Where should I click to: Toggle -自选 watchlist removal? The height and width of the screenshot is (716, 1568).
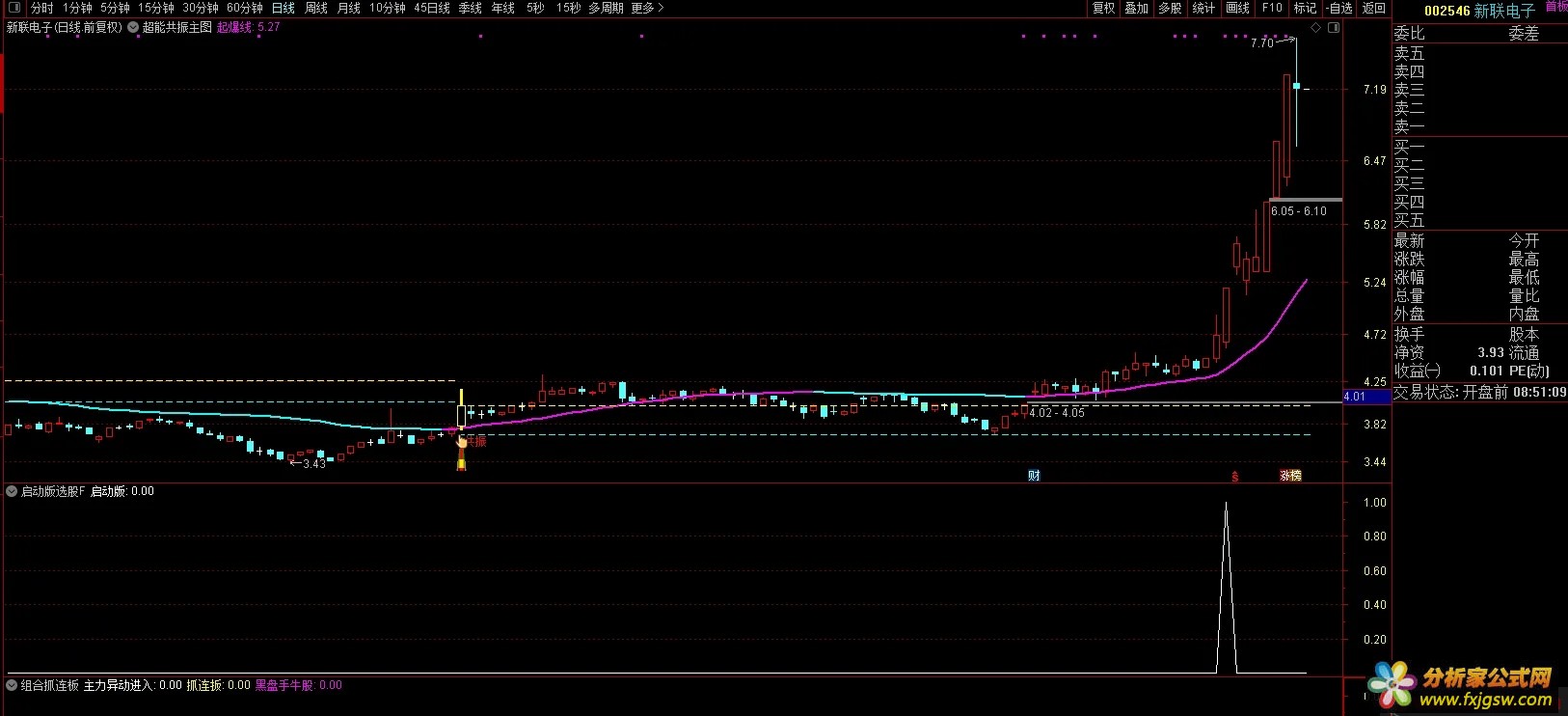pos(1338,8)
